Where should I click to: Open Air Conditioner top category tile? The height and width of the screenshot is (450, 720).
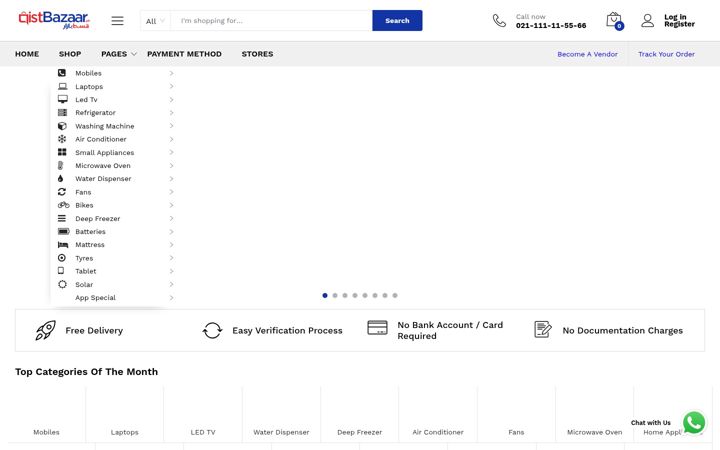(x=438, y=414)
